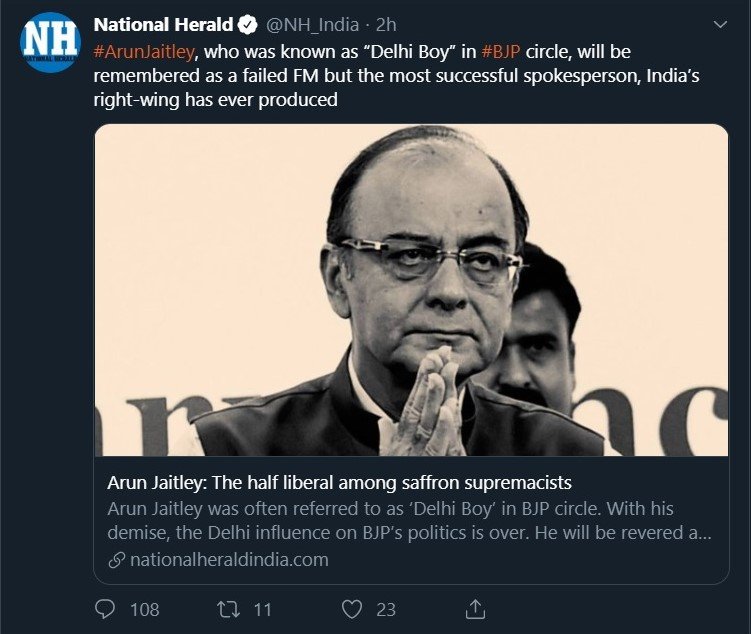Click the article description text in card
The image size is (751, 634).
pyautogui.click(x=409, y=520)
